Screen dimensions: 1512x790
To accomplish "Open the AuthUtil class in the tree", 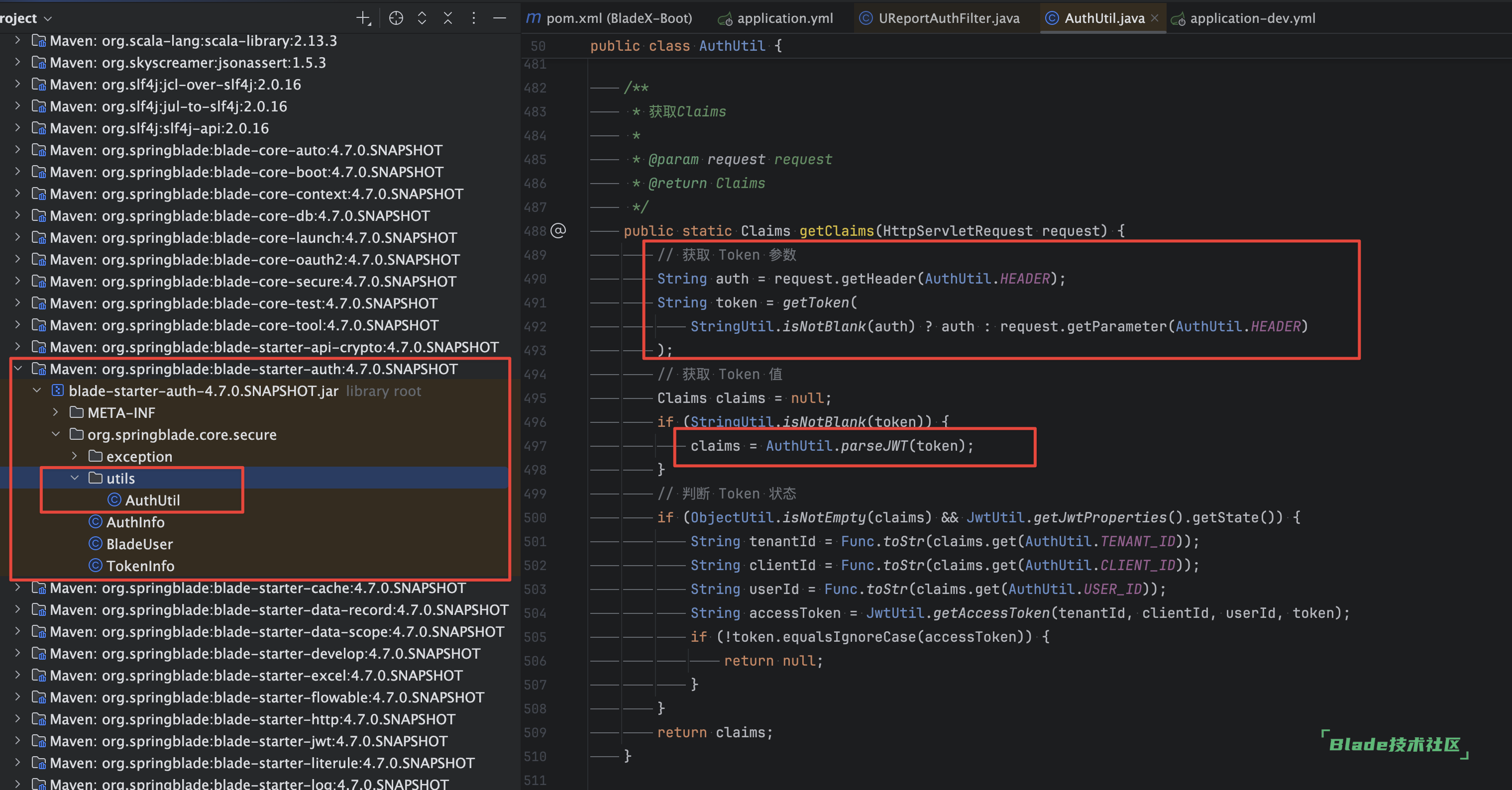I will point(153,500).
